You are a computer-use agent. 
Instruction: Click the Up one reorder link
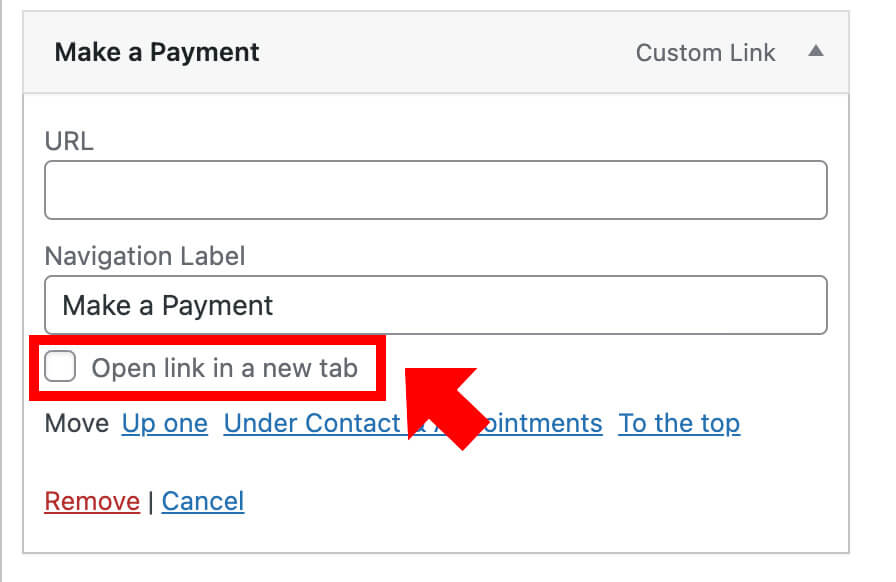point(164,423)
